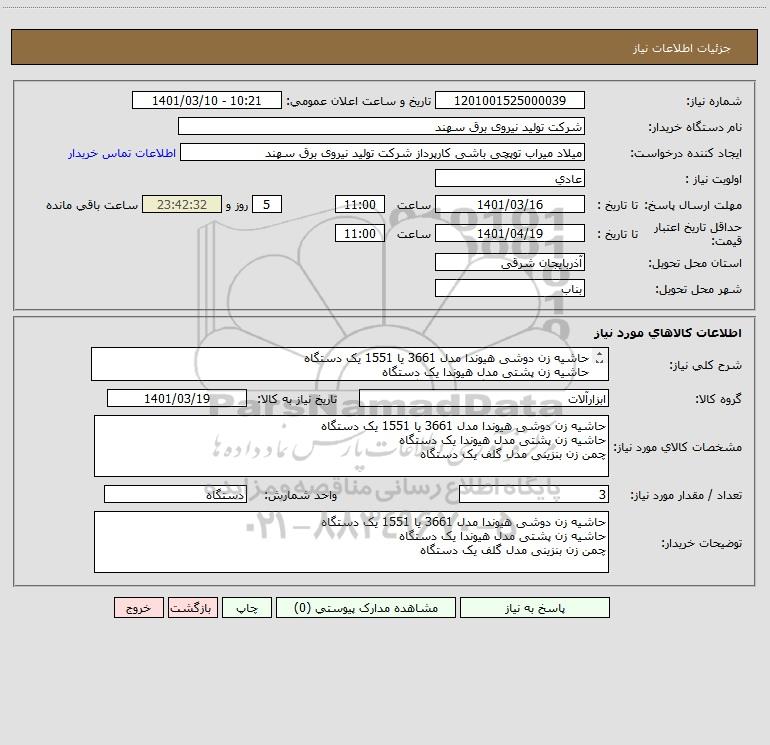Click the quantity field showing 3

(534, 494)
